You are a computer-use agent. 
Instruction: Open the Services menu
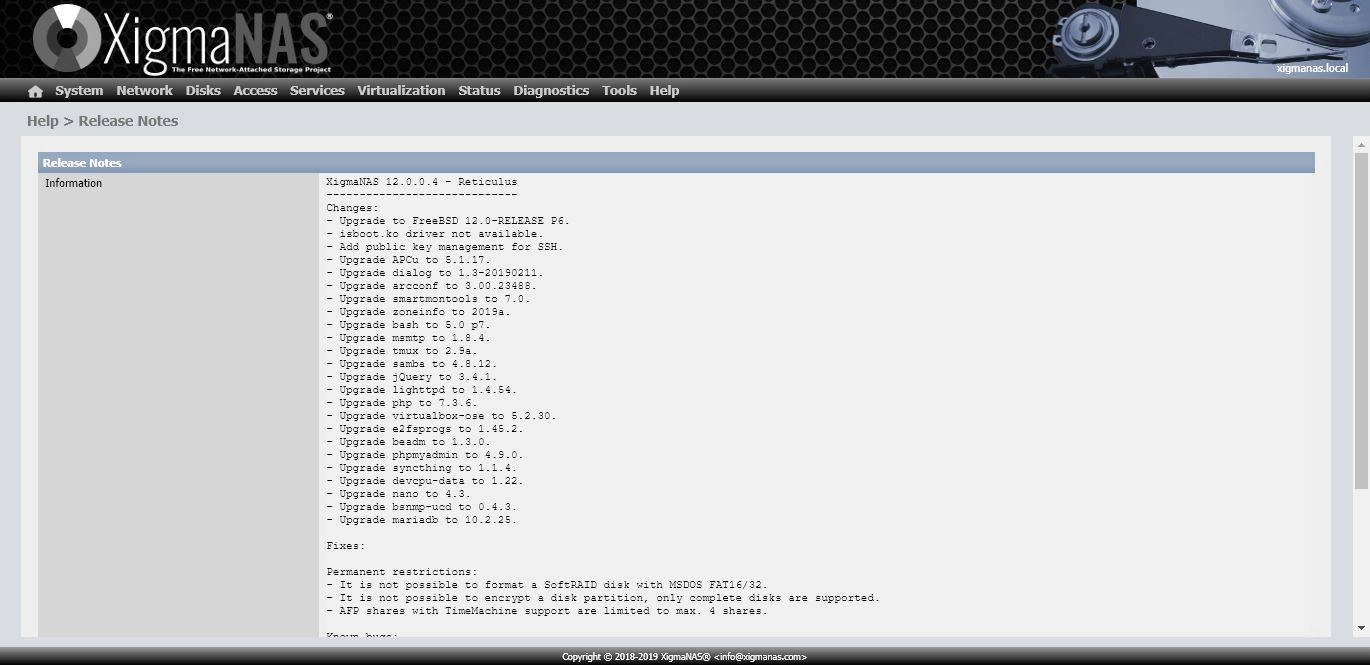(x=317, y=91)
